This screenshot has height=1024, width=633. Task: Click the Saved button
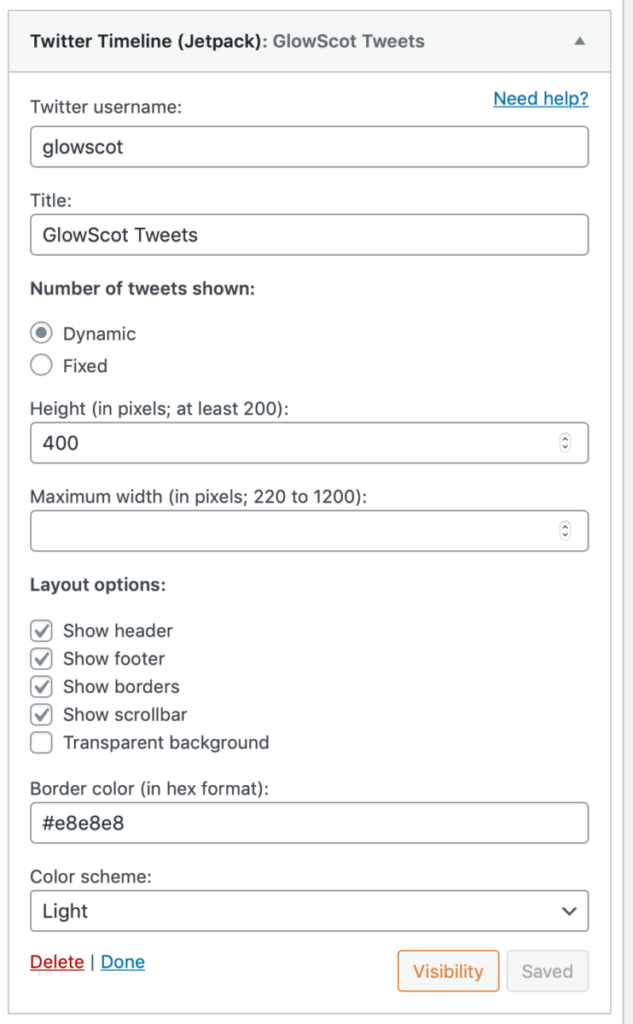click(x=547, y=970)
